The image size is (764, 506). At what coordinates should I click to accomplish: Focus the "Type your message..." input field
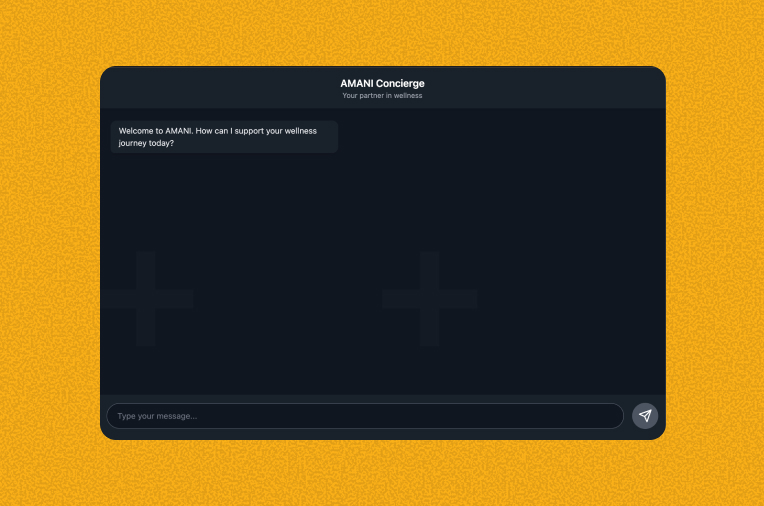point(364,416)
